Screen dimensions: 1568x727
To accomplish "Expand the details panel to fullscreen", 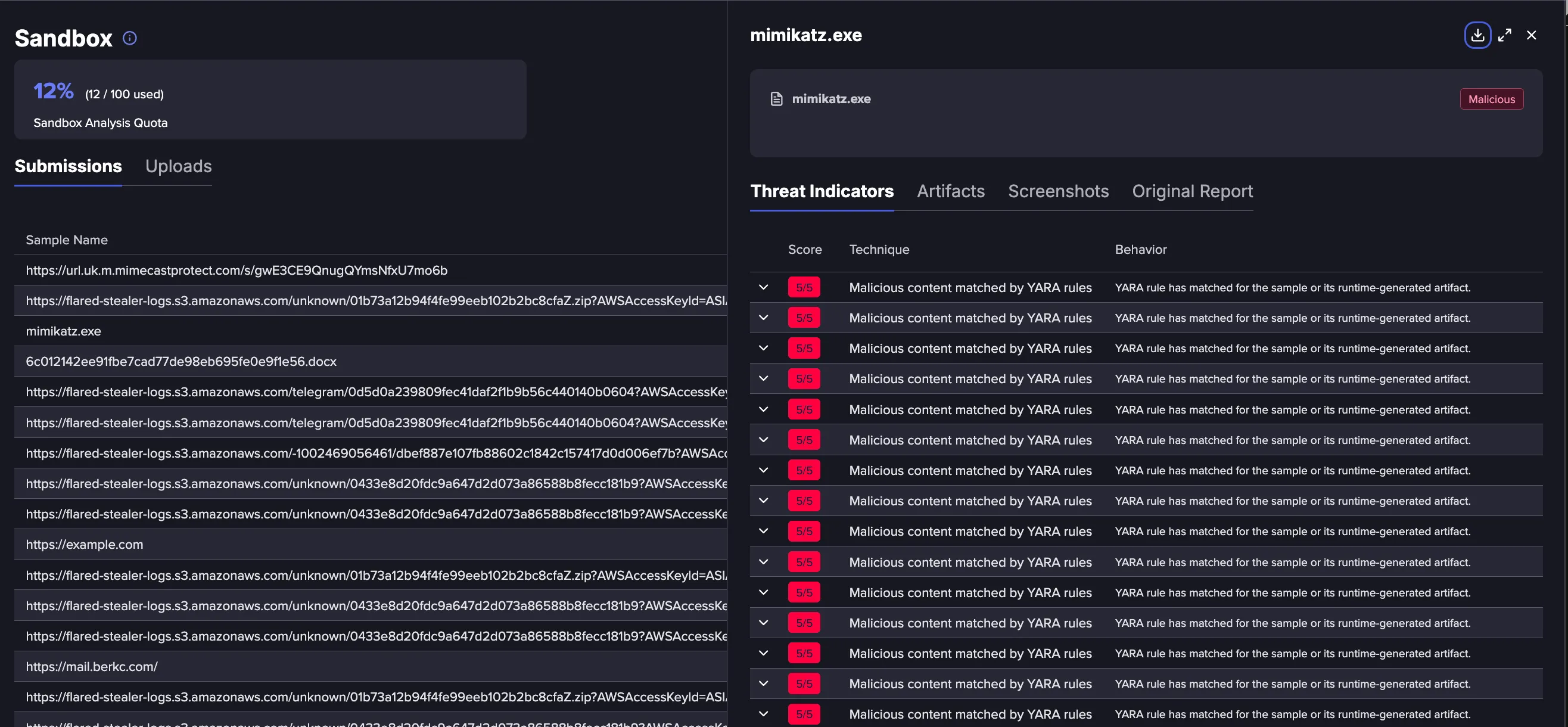I will (1505, 35).
